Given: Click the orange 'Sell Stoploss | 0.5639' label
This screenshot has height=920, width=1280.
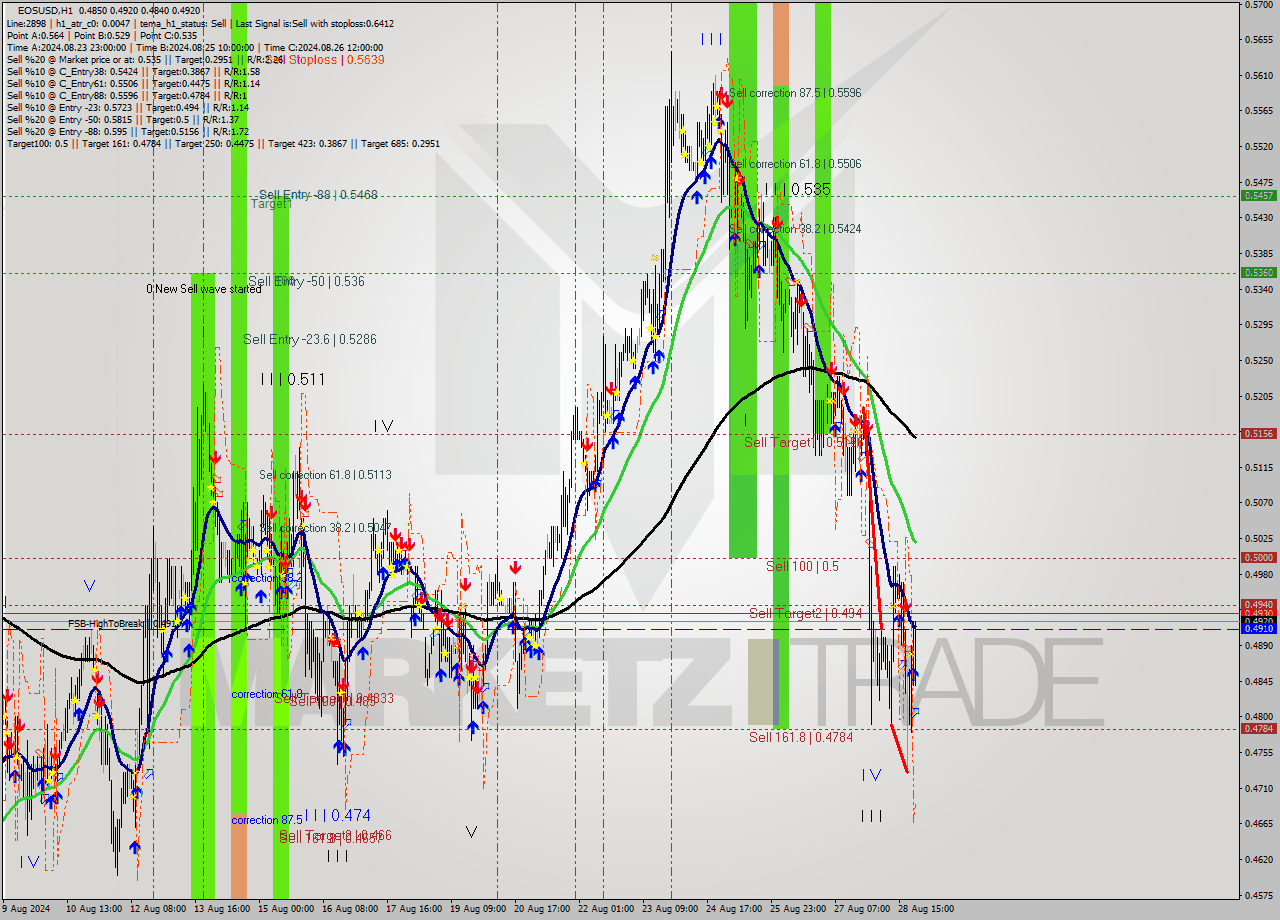Looking at the screenshot, I should [327, 59].
